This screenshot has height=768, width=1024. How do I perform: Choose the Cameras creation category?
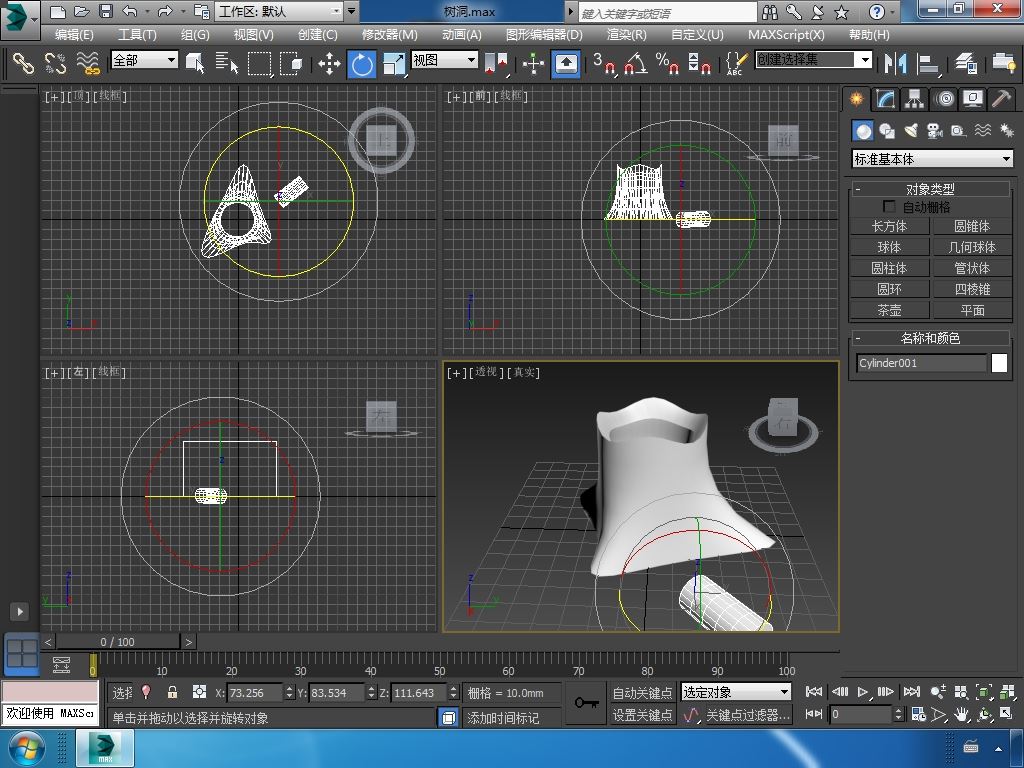[935, 131]
